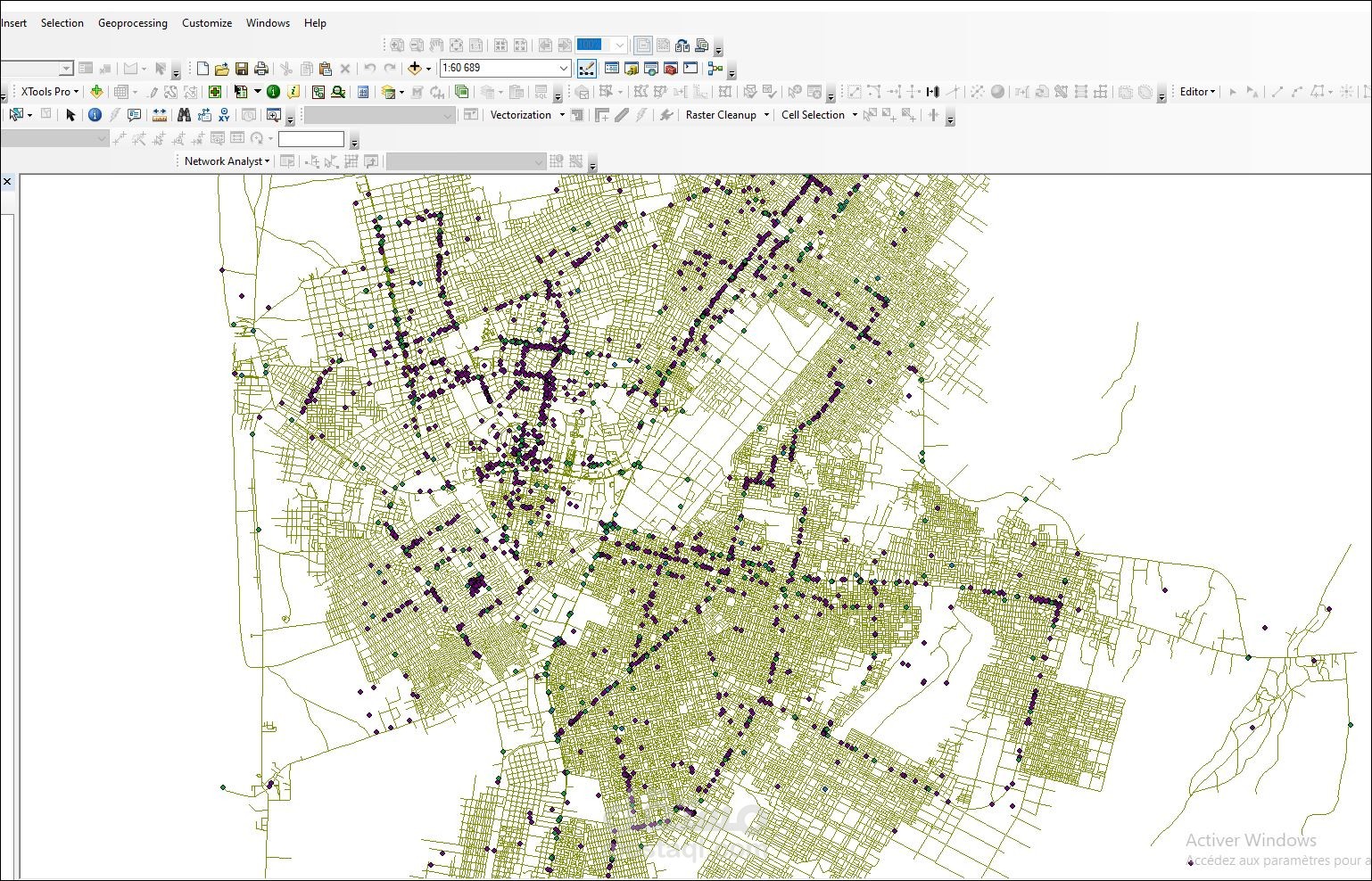Screen dimensions: 1372x881
Task: Click the Print icon
Action: point(261,69)
